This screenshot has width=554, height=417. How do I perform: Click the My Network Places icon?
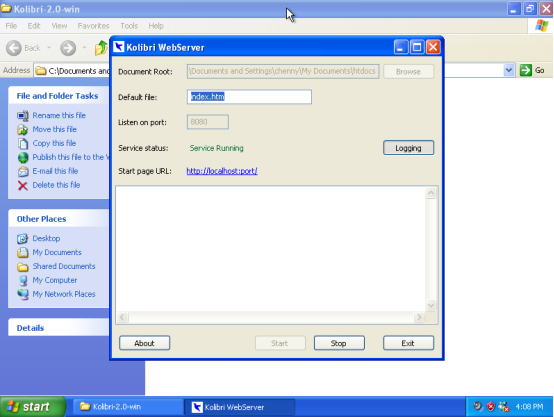[x=23, y=294]
